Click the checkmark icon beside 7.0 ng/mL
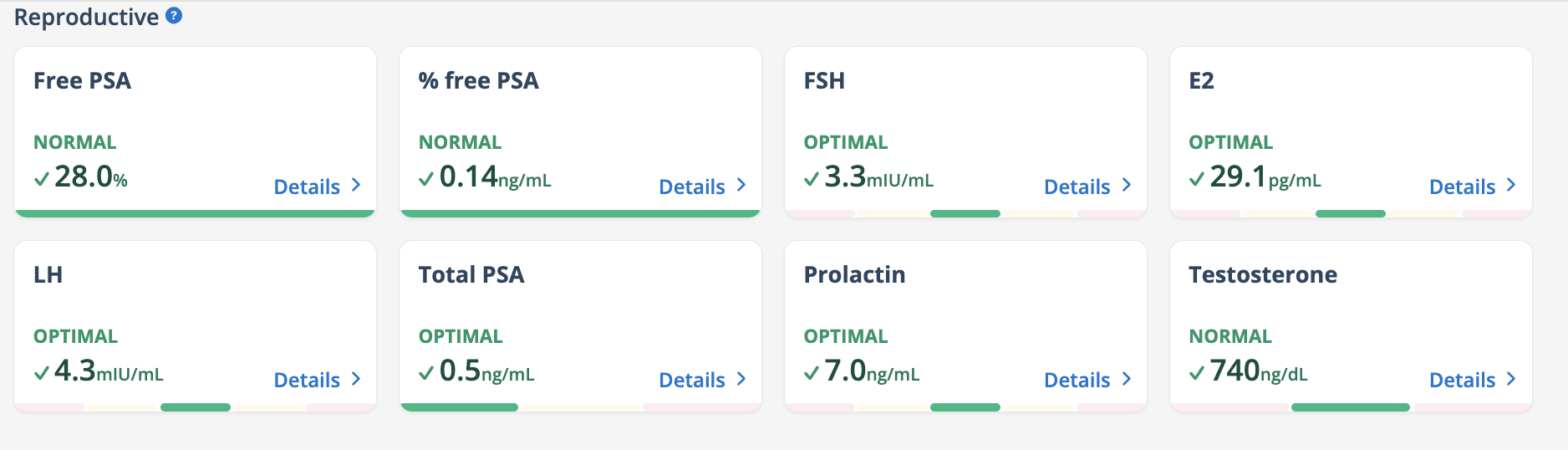 [812, 373]
